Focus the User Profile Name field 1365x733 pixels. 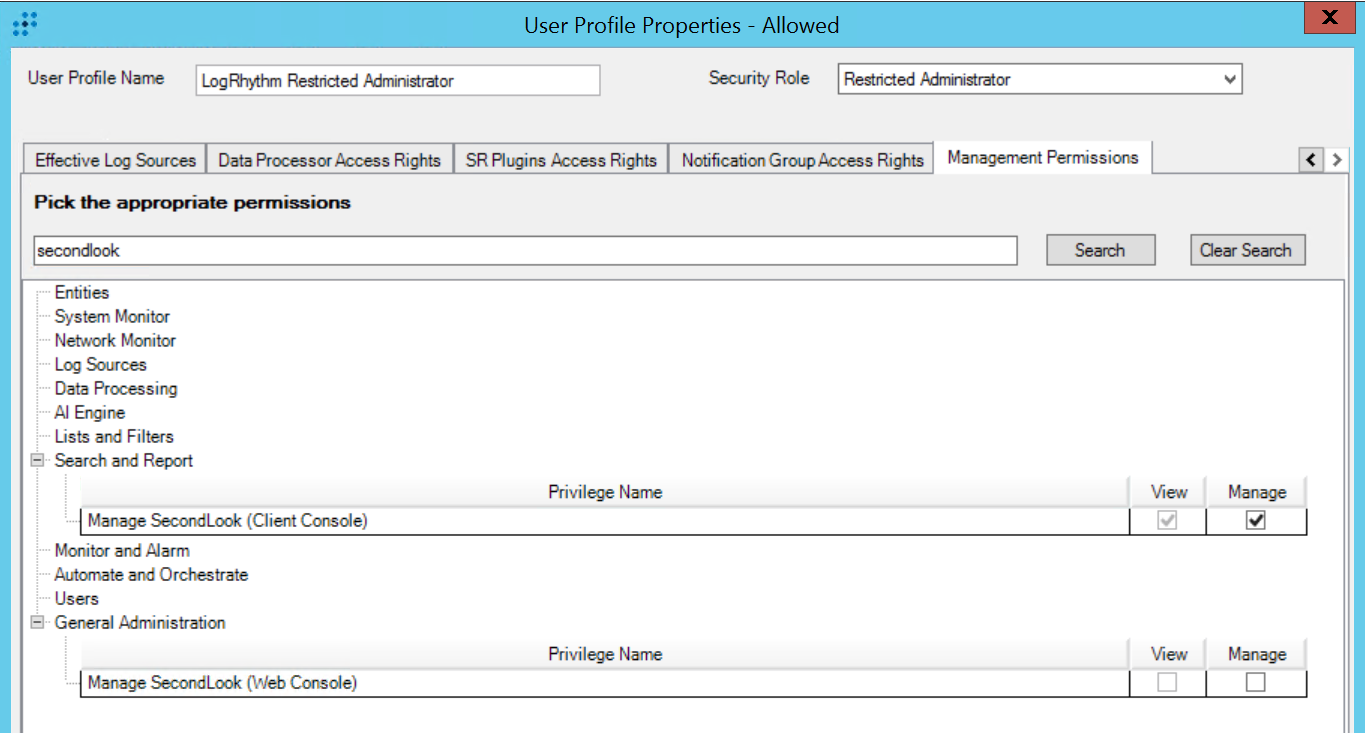[398, 81]
